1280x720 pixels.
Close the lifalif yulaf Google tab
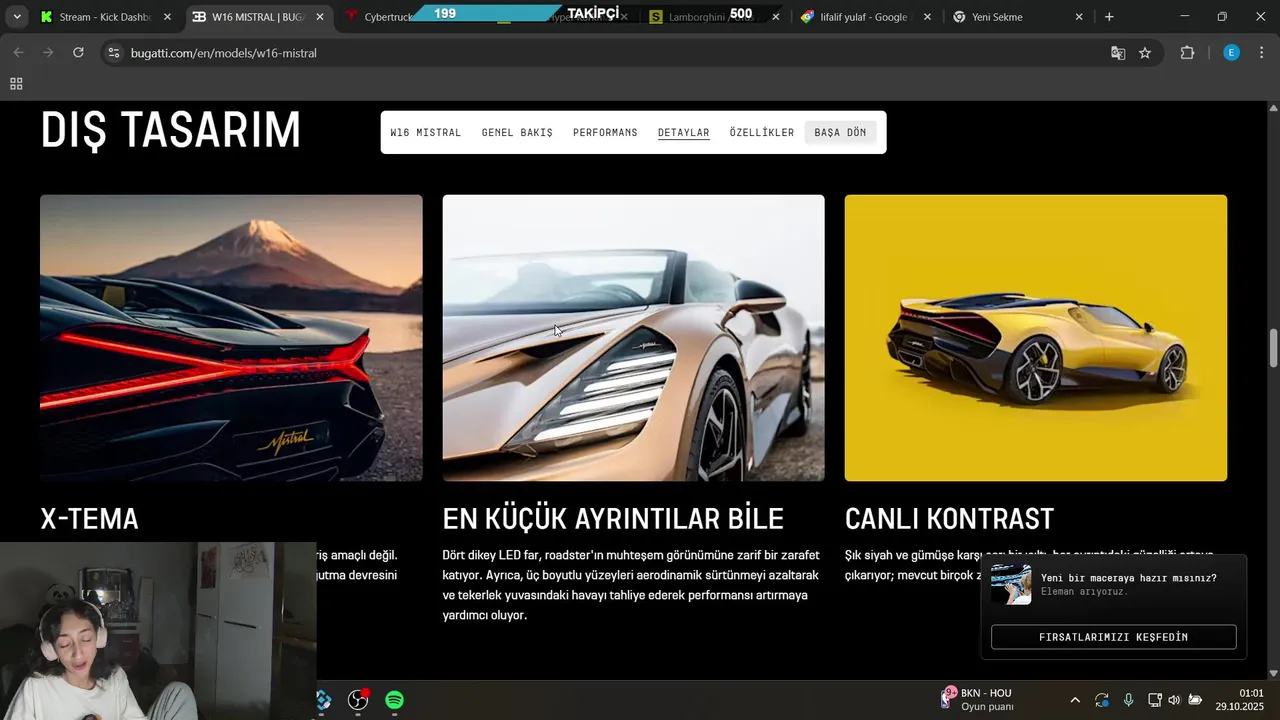[x=927, y=17]
